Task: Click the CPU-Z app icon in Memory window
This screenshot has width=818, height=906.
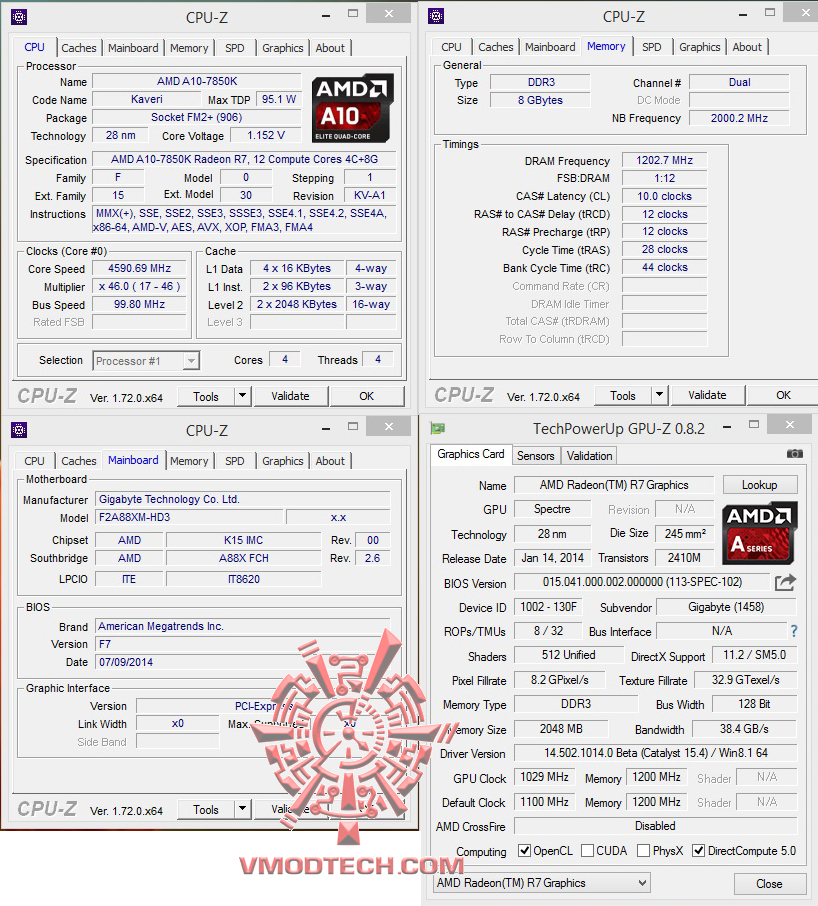Action: [x=436, y=16]
